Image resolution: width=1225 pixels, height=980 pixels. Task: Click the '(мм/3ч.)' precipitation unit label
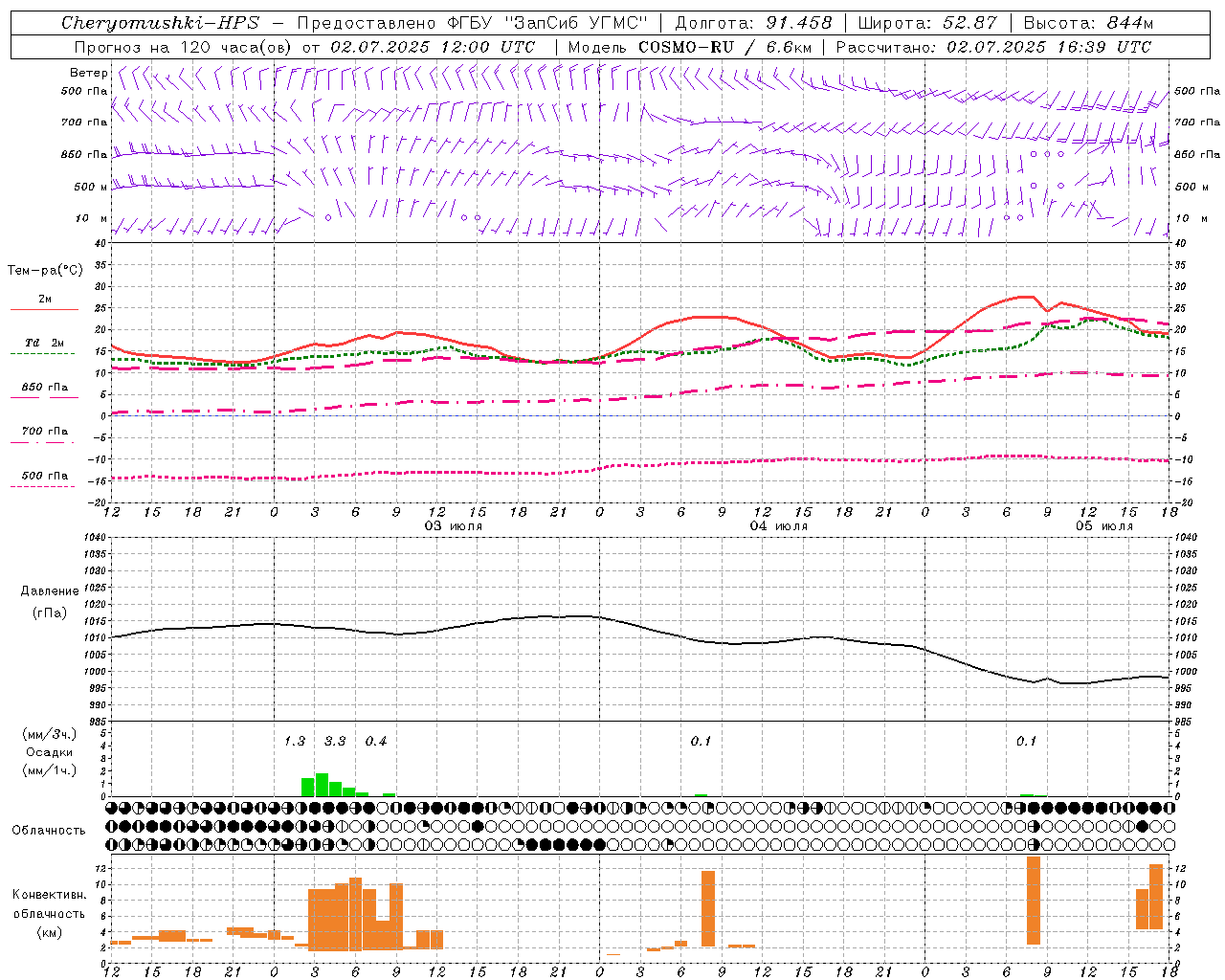50,734
